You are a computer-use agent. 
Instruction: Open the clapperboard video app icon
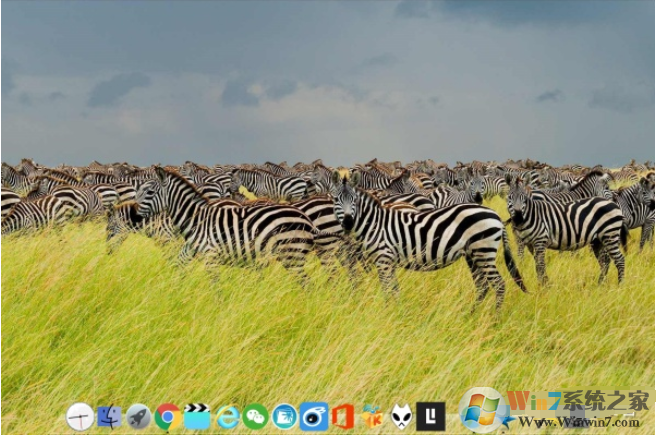[x=197, y=416]
